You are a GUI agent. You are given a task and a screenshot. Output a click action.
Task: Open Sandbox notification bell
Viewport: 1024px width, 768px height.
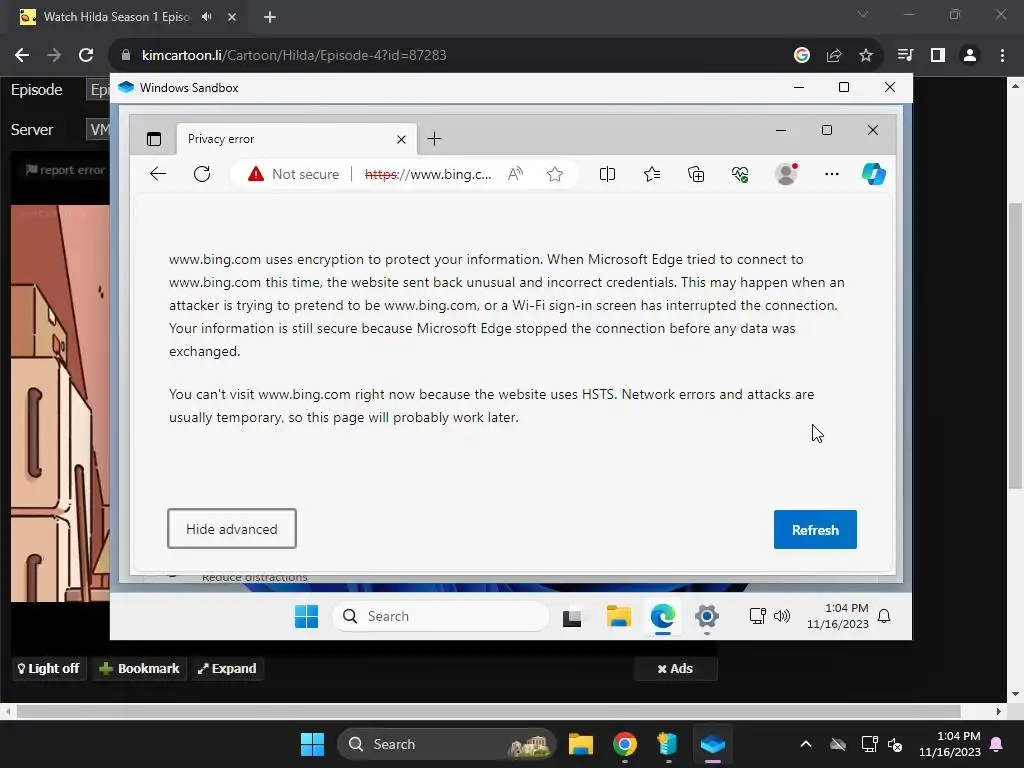pos(884,616)
